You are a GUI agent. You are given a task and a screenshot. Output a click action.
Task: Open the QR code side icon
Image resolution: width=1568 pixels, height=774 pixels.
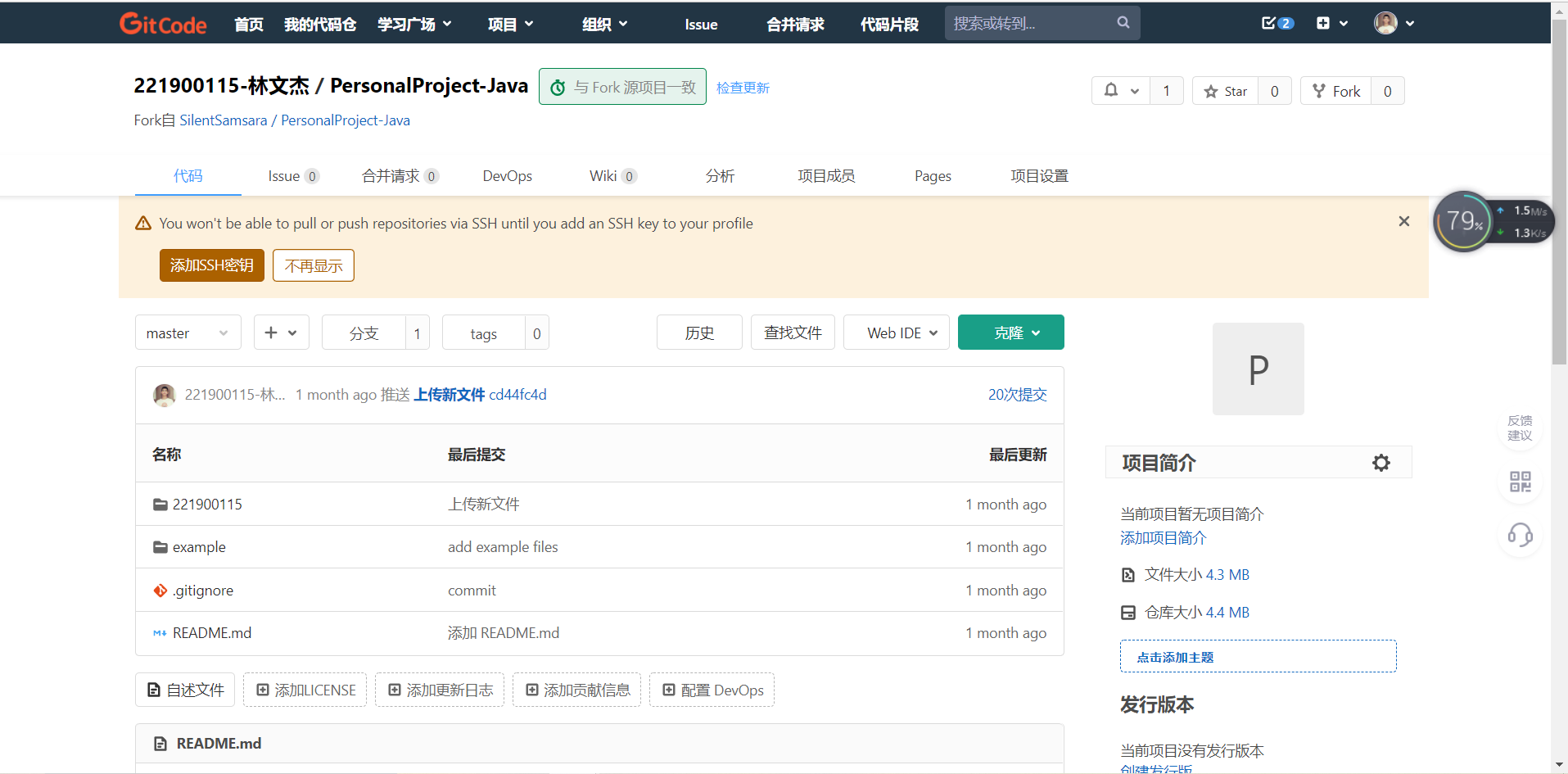tap(1520, 482)
